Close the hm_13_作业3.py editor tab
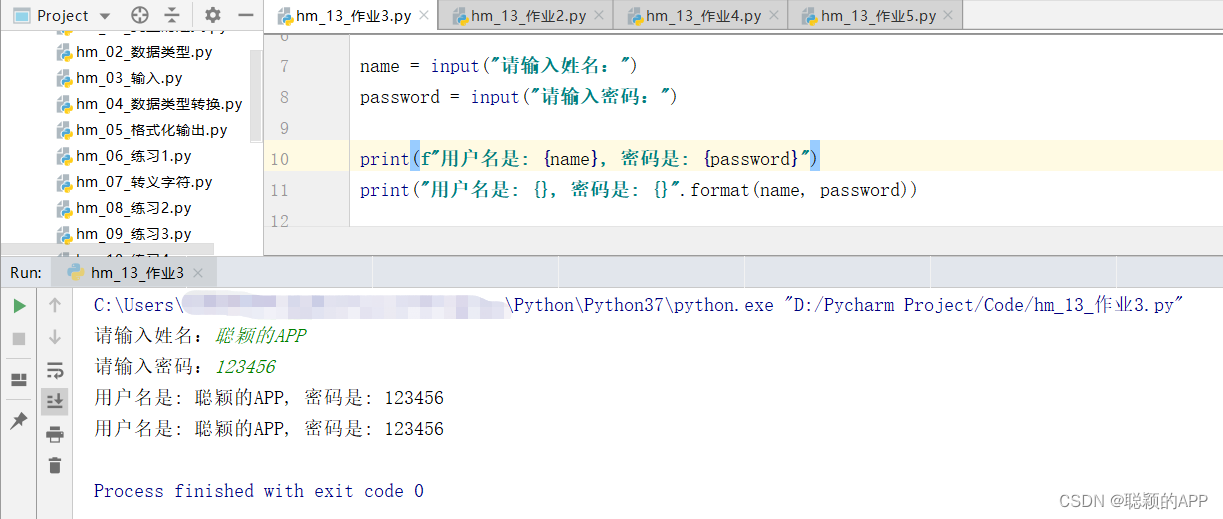This screenshot has width=1223, height=519. [x=424, y=17]
